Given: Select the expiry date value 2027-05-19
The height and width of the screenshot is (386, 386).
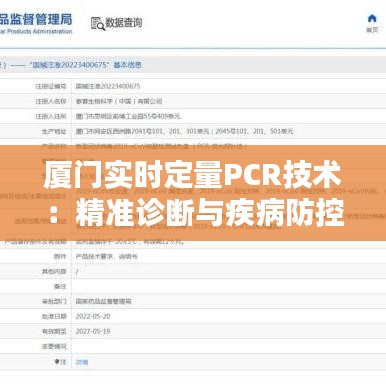Looking at the screenshot, I should 93,331.
